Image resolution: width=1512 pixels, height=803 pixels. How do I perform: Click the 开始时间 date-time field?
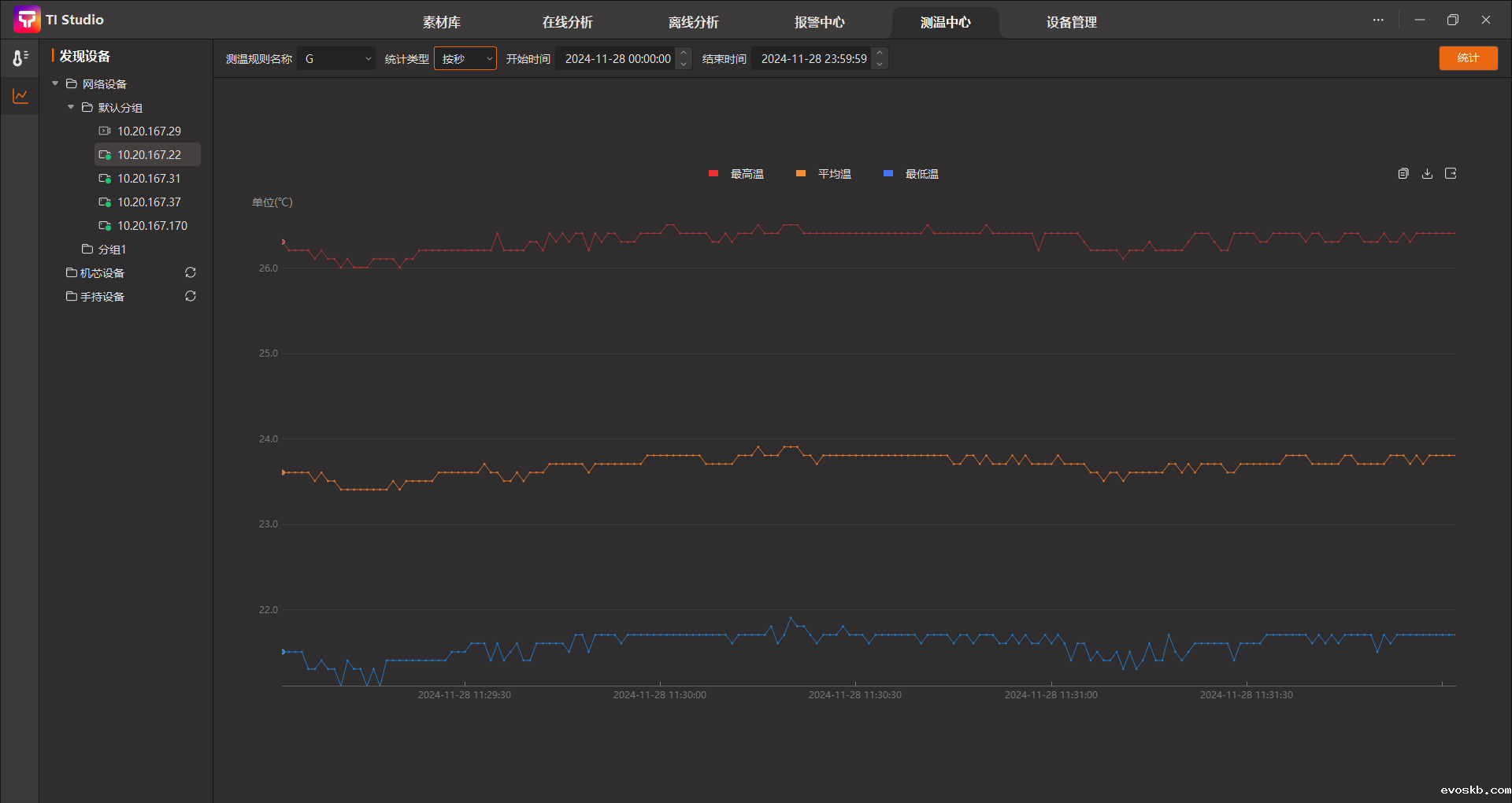(617, 59)
